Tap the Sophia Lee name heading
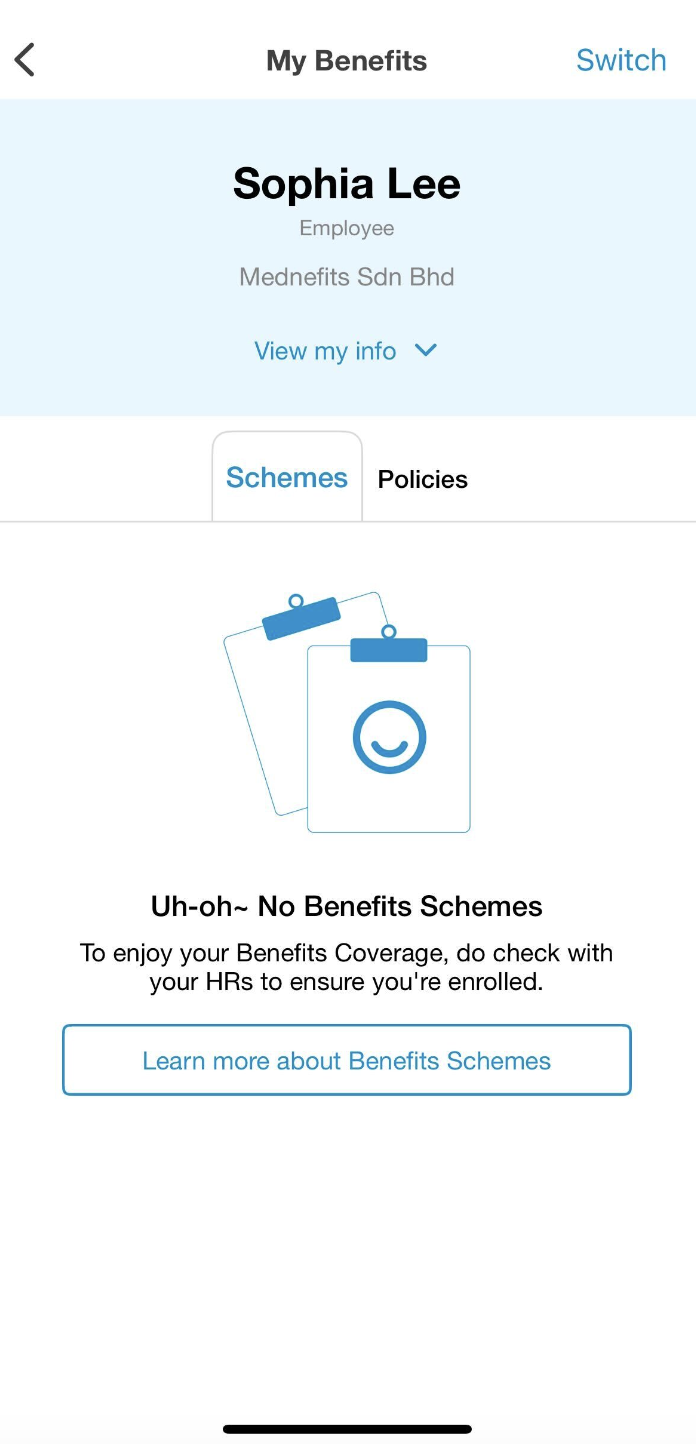The height and width of the screenshot is (1444, 696). tap(347, 184)
